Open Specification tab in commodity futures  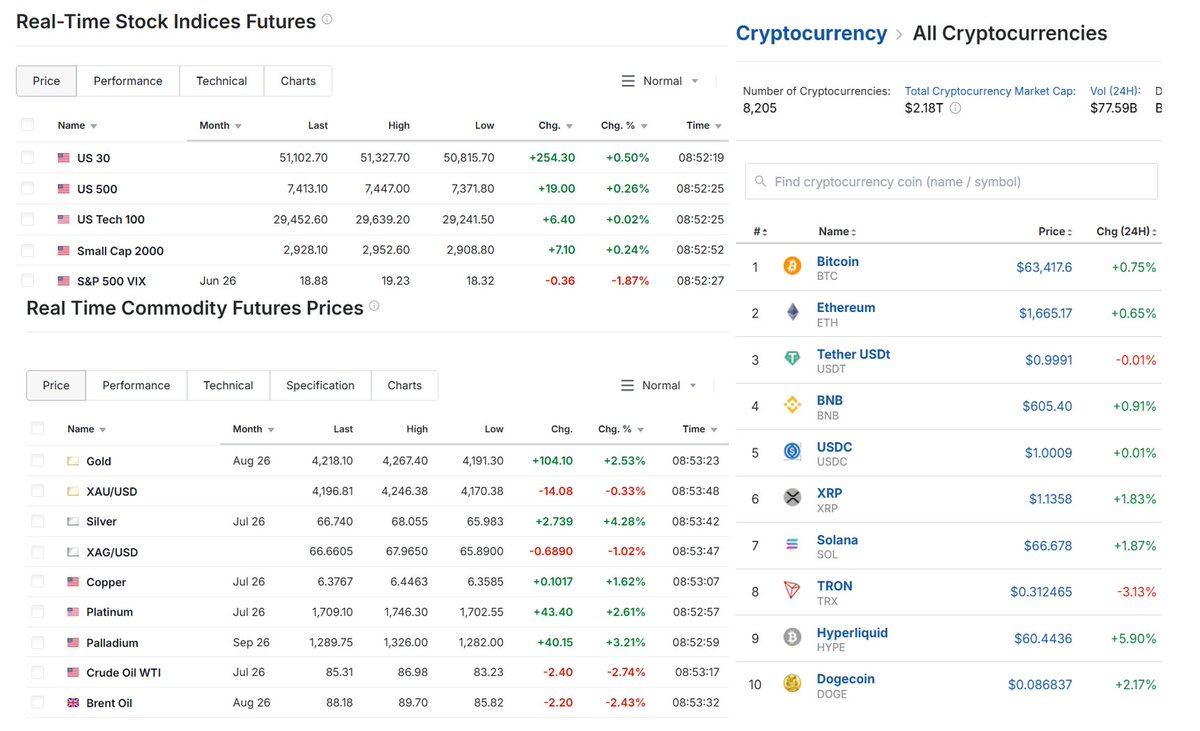[x=320, y=385]
